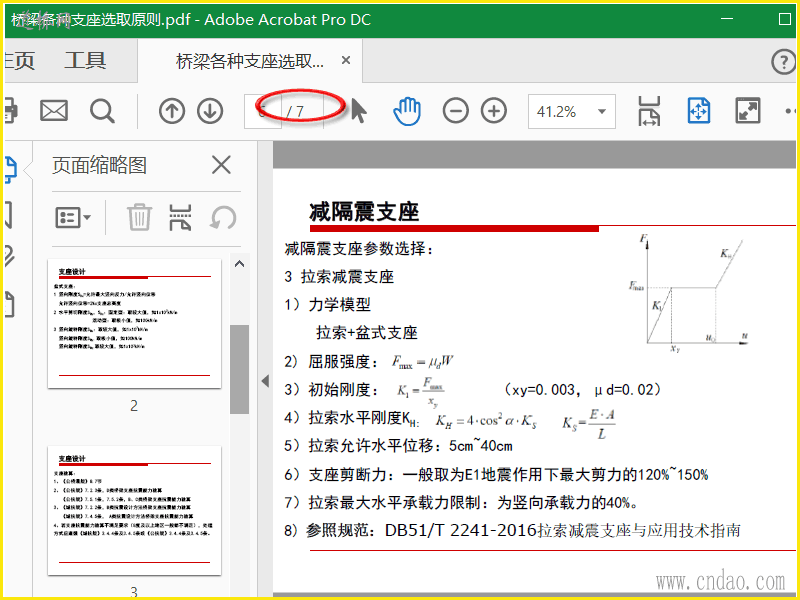
Task: Click the fit one full page icon
Action: (x=698, y=111)
